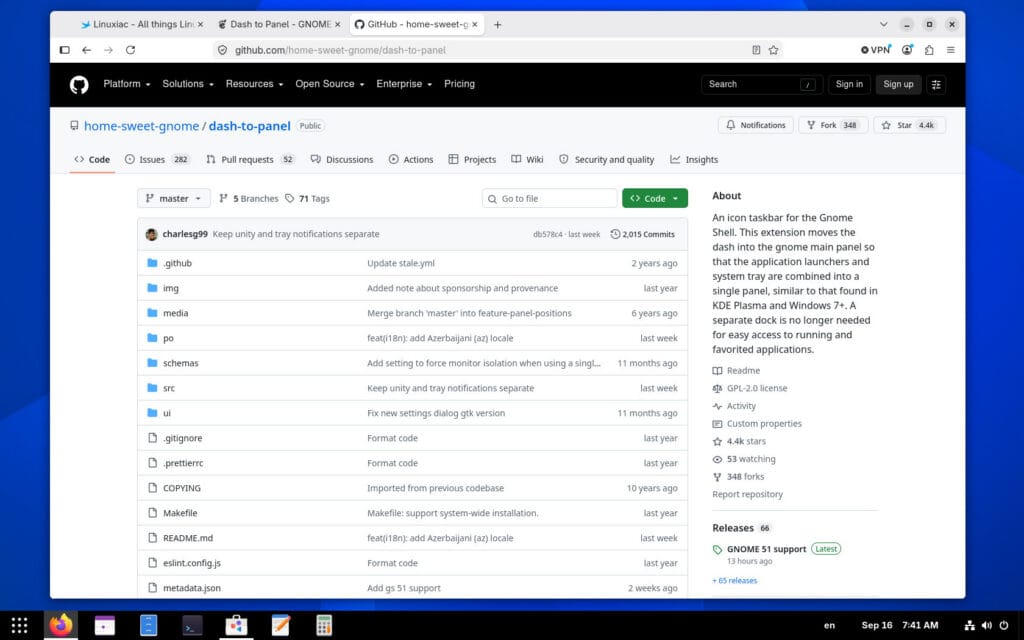Click the GitHub Search box

pos(761,84)
